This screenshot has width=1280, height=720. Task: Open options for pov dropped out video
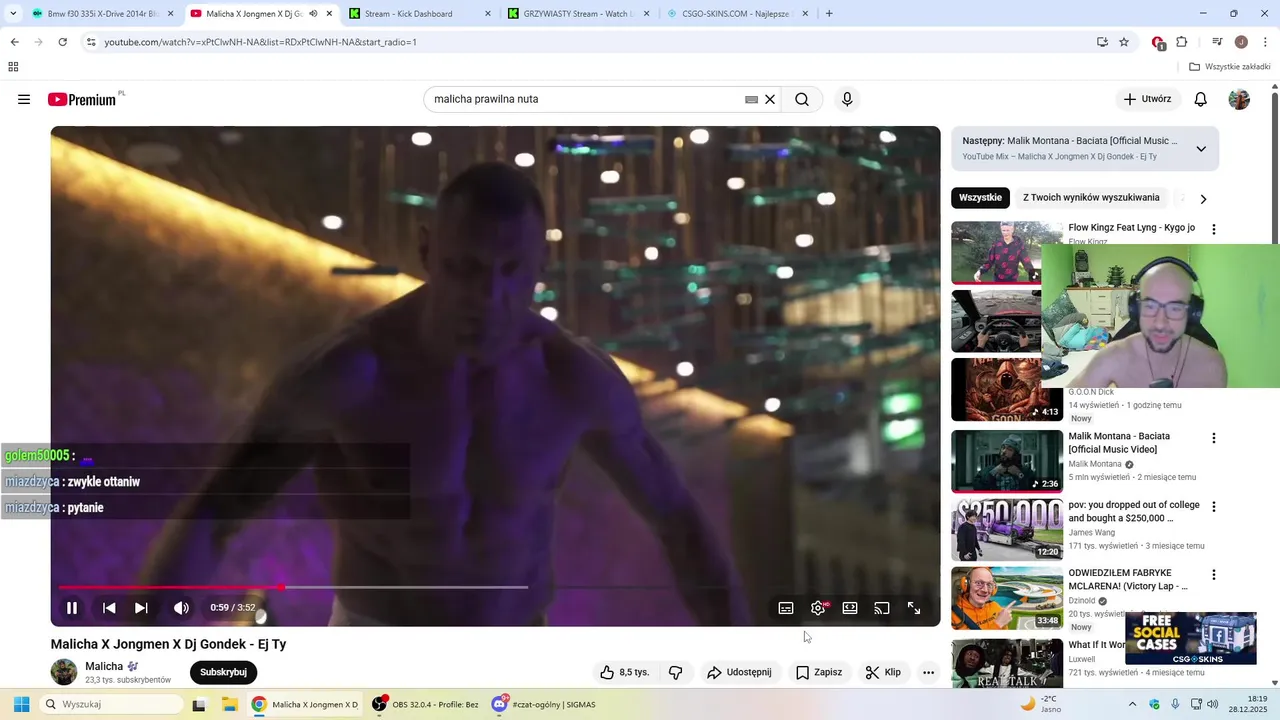tap(1214, 507)
